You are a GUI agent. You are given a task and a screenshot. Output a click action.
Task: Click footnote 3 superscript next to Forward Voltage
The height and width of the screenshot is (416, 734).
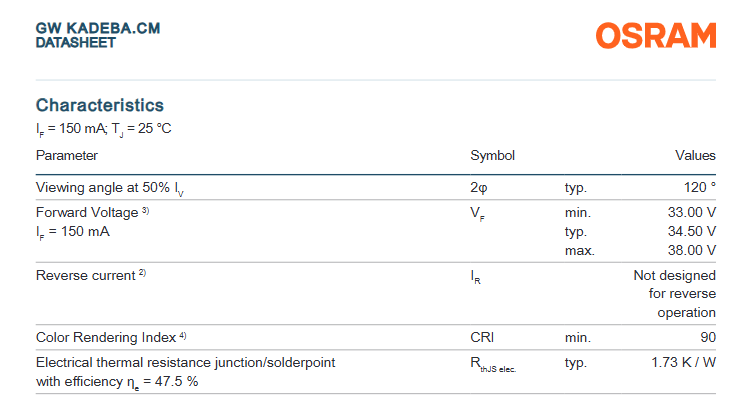tap(145, 210)
